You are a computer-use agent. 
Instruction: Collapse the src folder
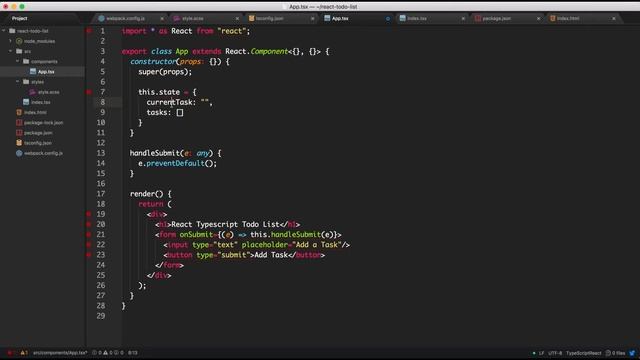(11, 51)
